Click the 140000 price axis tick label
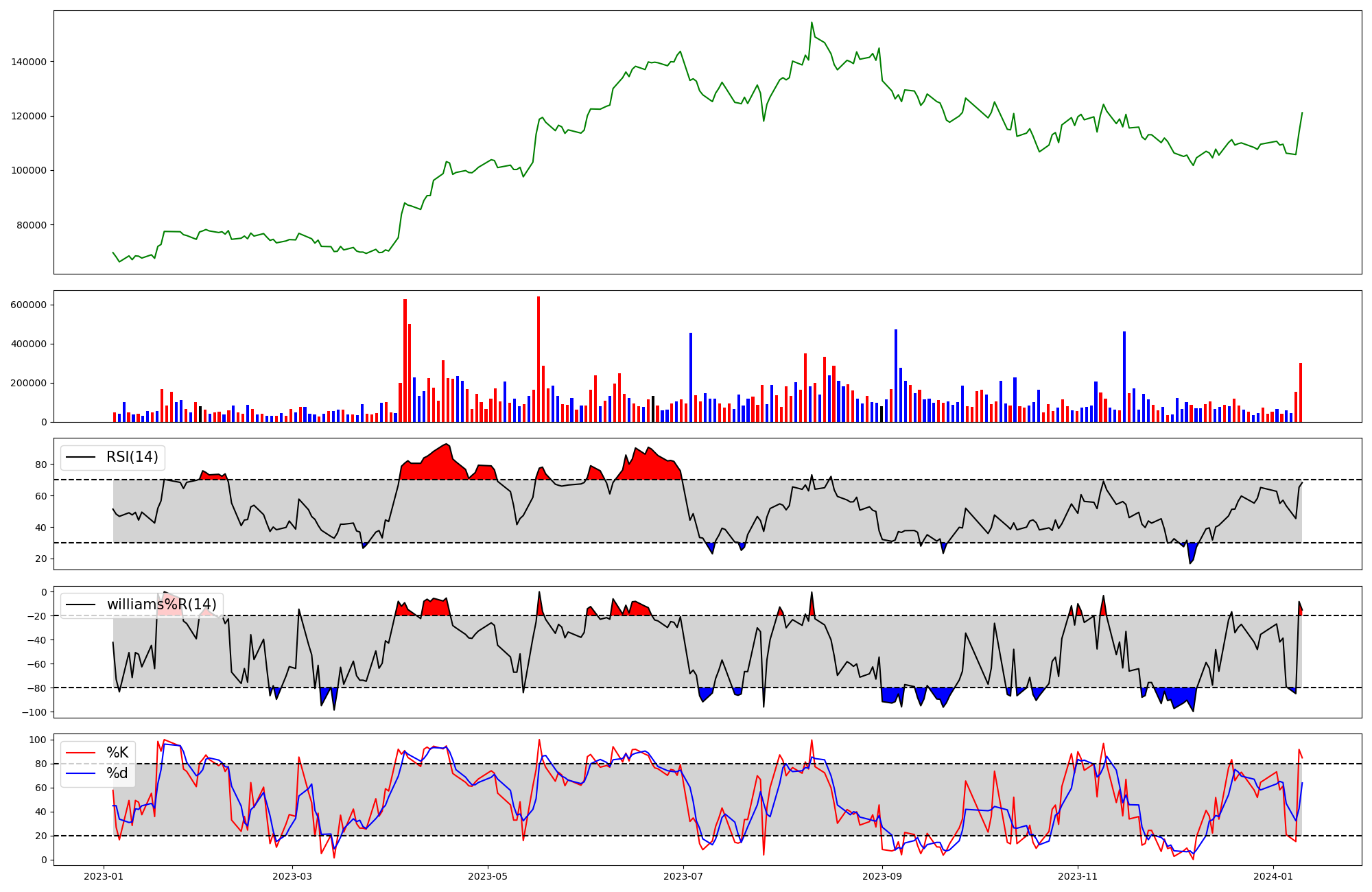This screenshot has width=1372, height=892. 28,62
